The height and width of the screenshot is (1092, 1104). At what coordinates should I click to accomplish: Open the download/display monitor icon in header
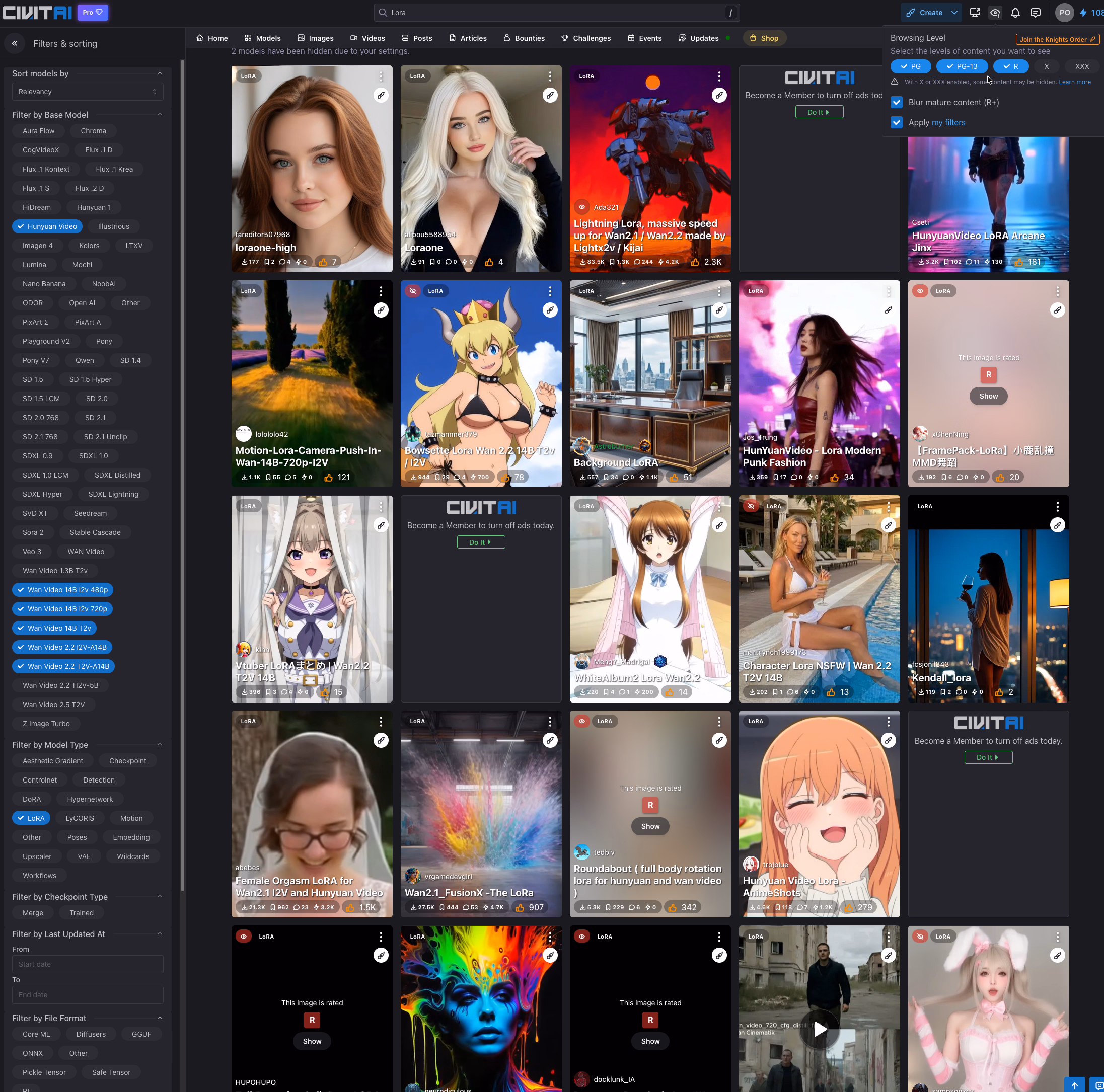click(975, 13)
